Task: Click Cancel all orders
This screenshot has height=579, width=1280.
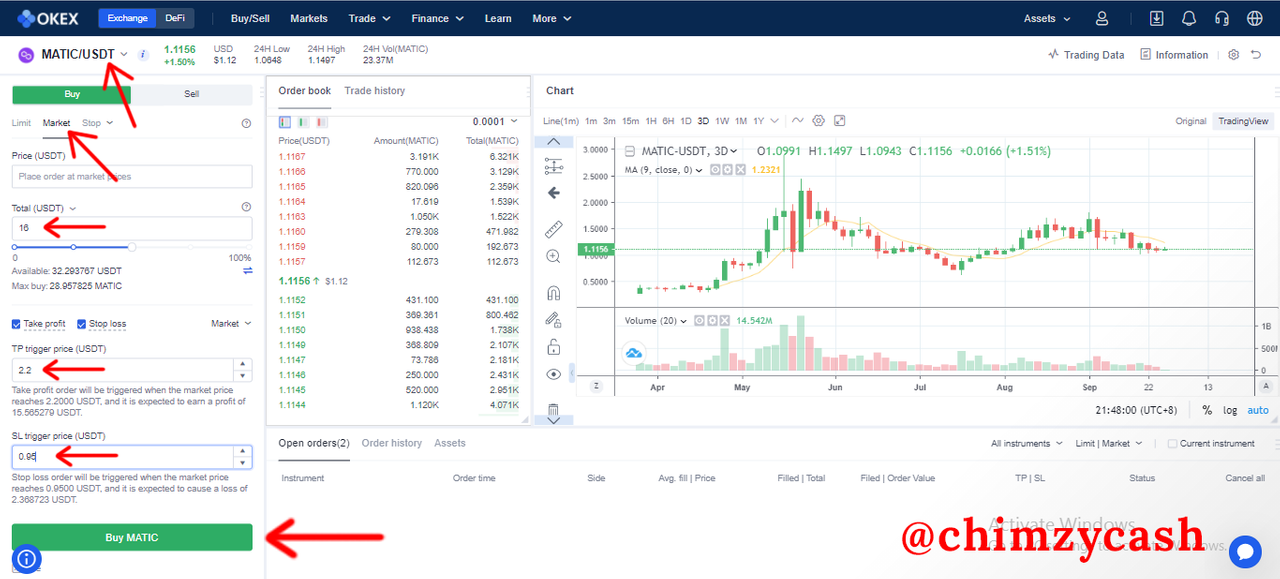Action: (1245, 478)
